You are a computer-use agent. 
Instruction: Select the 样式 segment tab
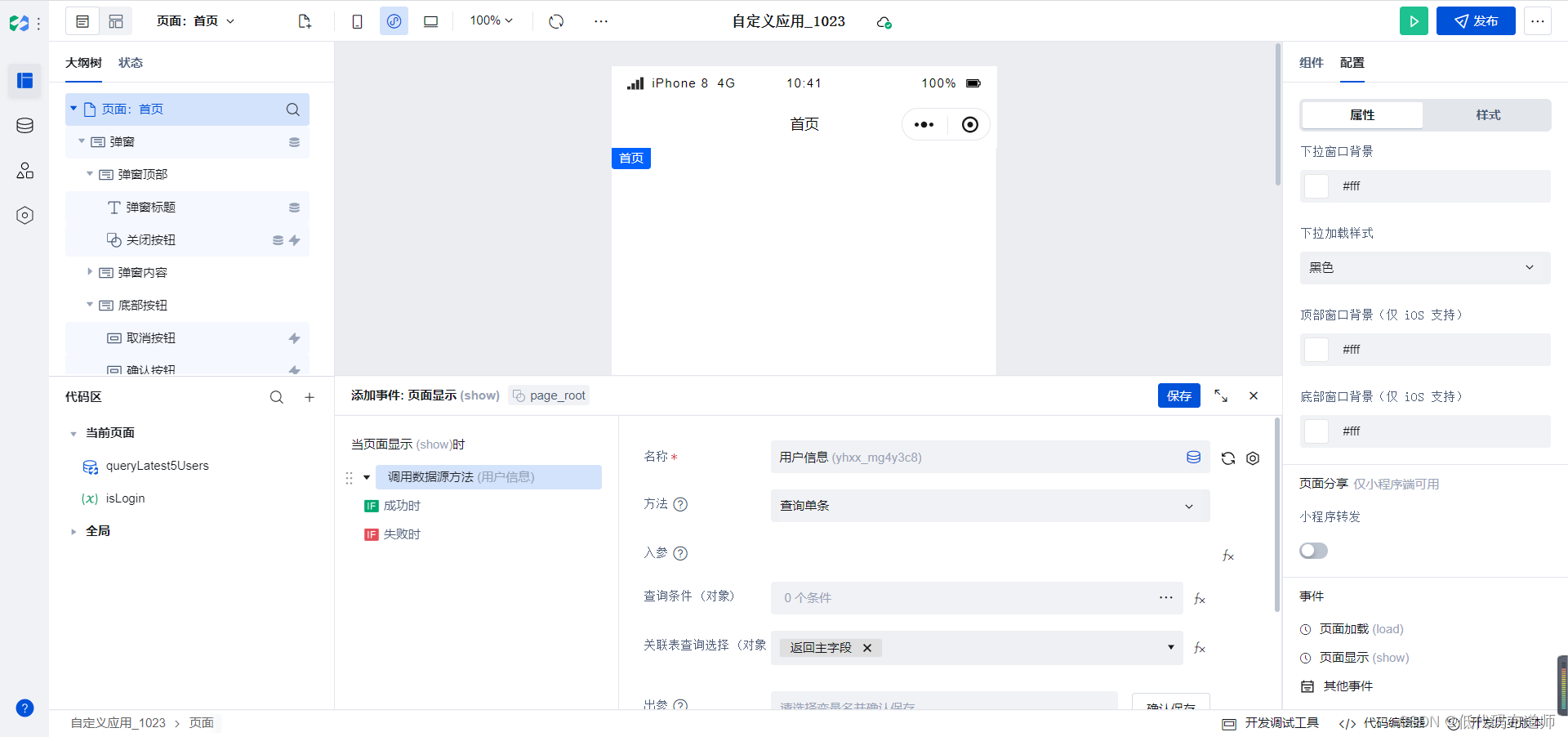(1488, 115)
